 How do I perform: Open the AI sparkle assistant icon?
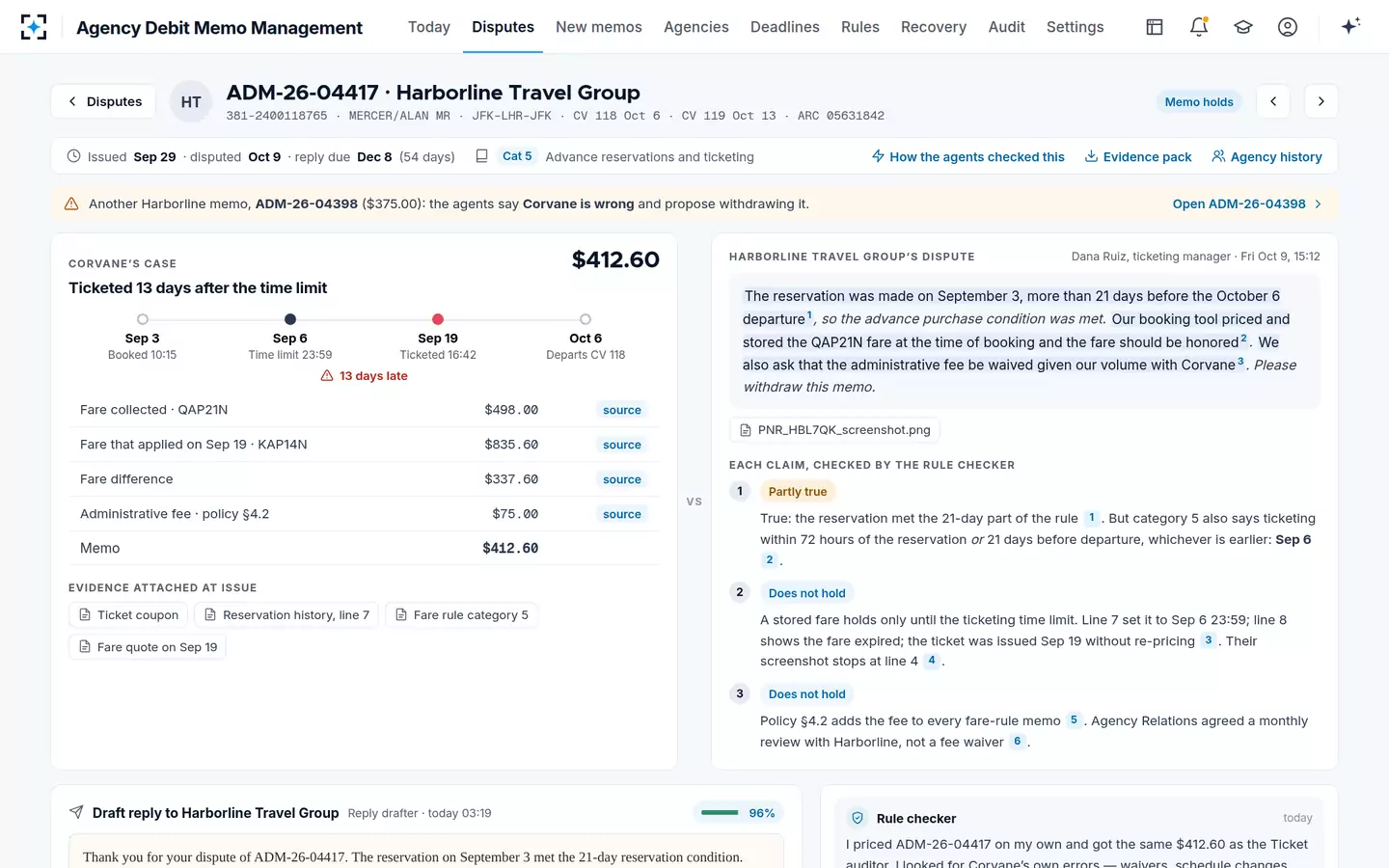pyautogui.click(x=1350, y=26)
